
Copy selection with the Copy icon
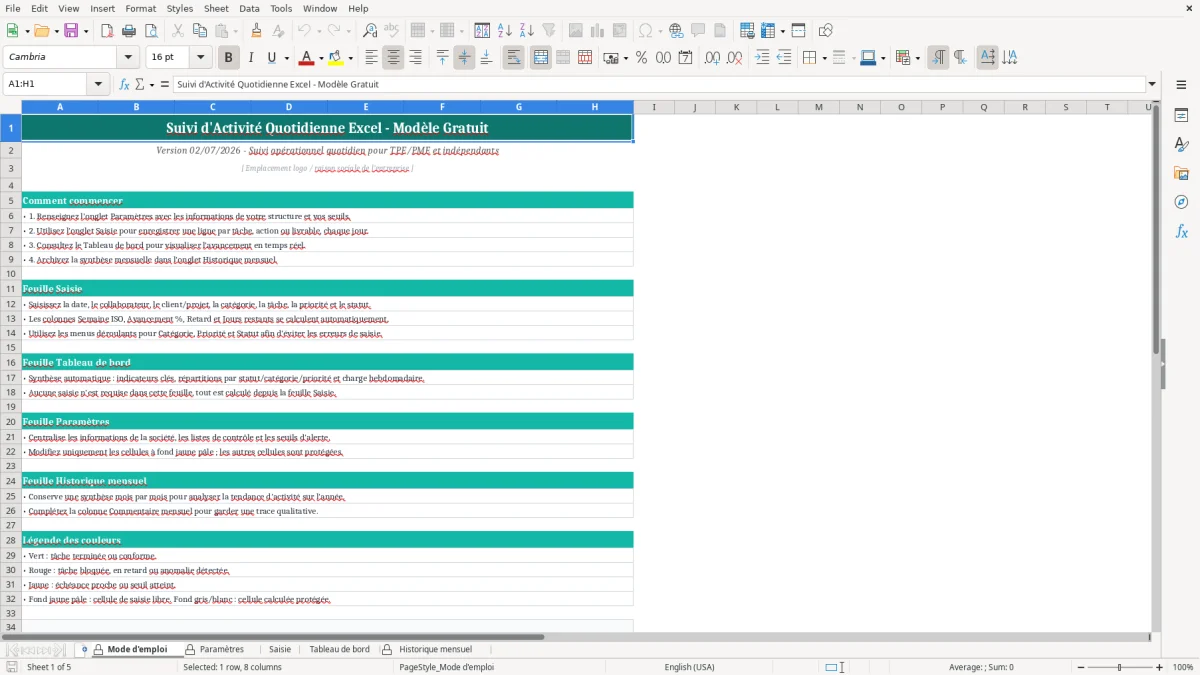200,31
